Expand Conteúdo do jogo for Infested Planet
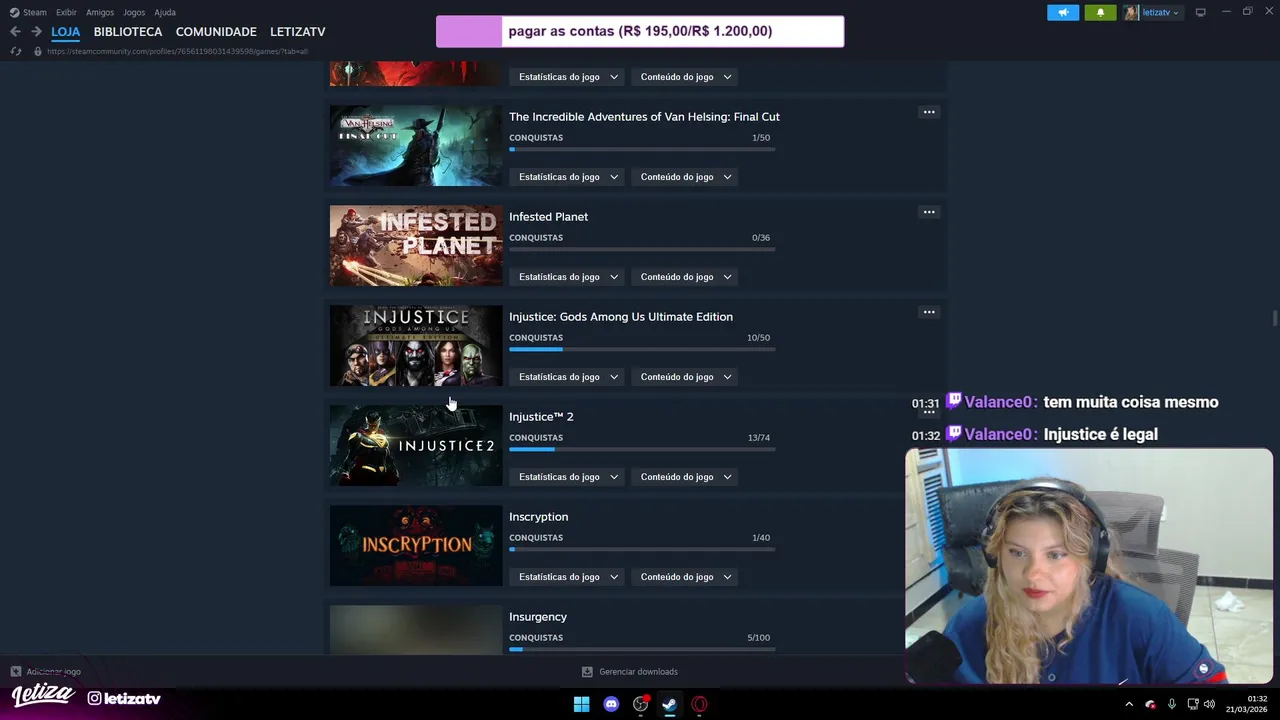The image size is (1280, 720). 685,277
